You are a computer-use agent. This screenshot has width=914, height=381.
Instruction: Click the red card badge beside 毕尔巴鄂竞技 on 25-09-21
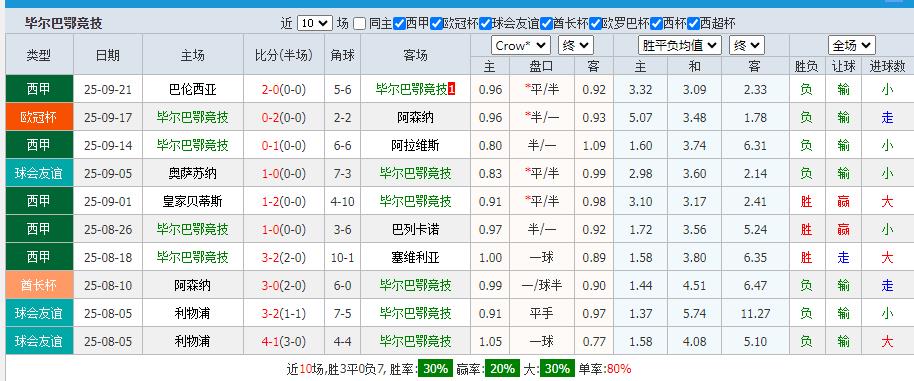[x=451, y=89]
